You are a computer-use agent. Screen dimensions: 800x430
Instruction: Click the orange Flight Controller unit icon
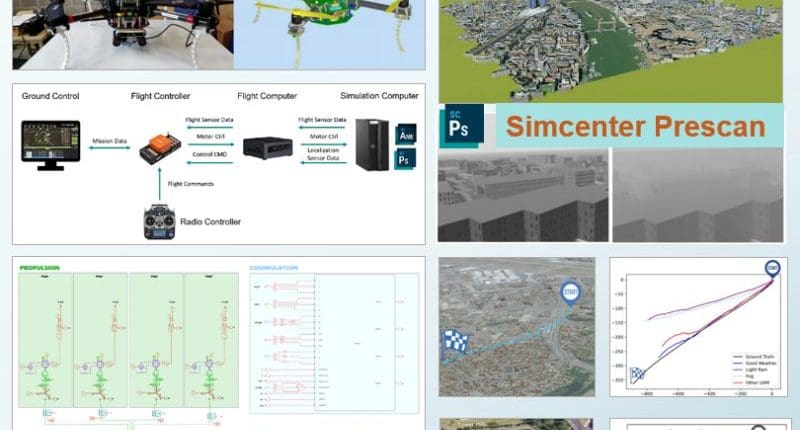160,148
